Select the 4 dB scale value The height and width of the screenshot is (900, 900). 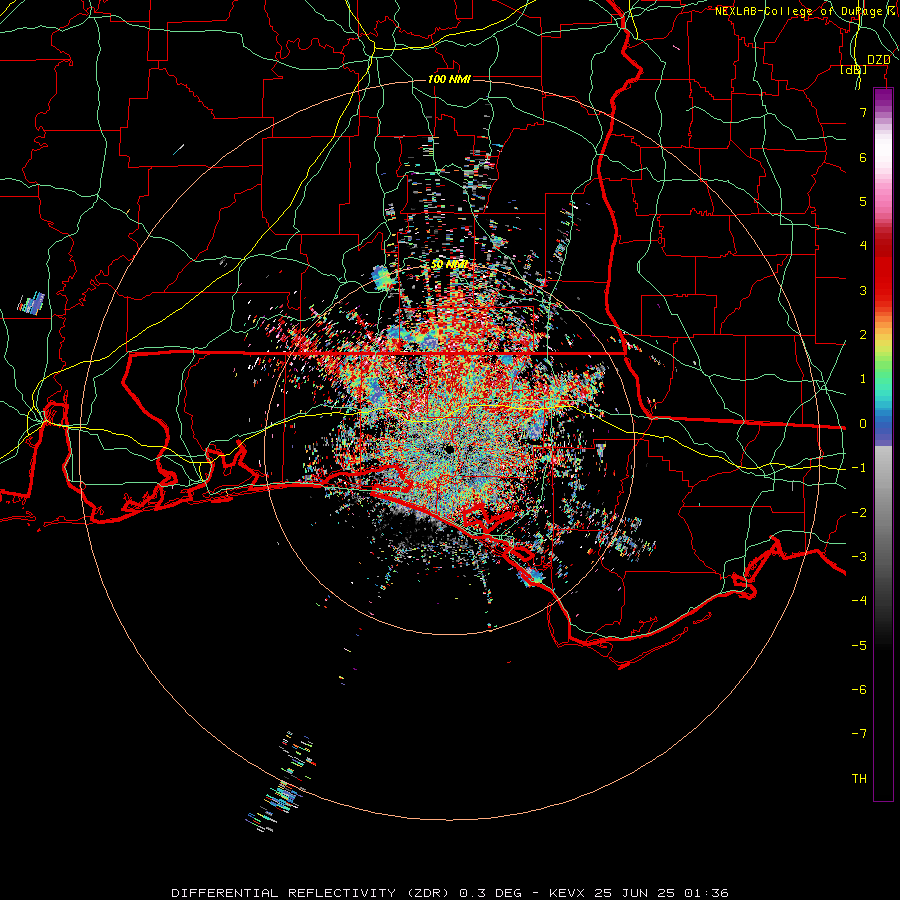pos(863,246)
